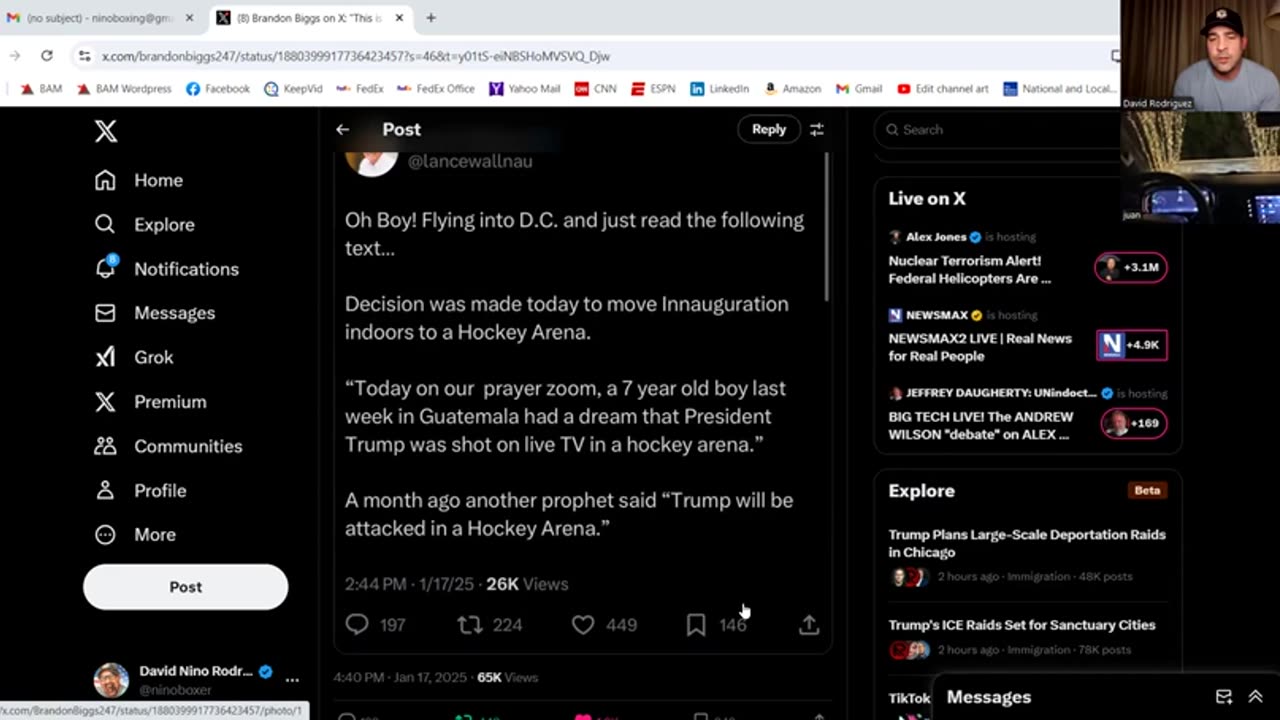The image size is (1280, 720).
Task: Join Alex Jones live +3.1M broadcast
Action: coord(1131,267)
